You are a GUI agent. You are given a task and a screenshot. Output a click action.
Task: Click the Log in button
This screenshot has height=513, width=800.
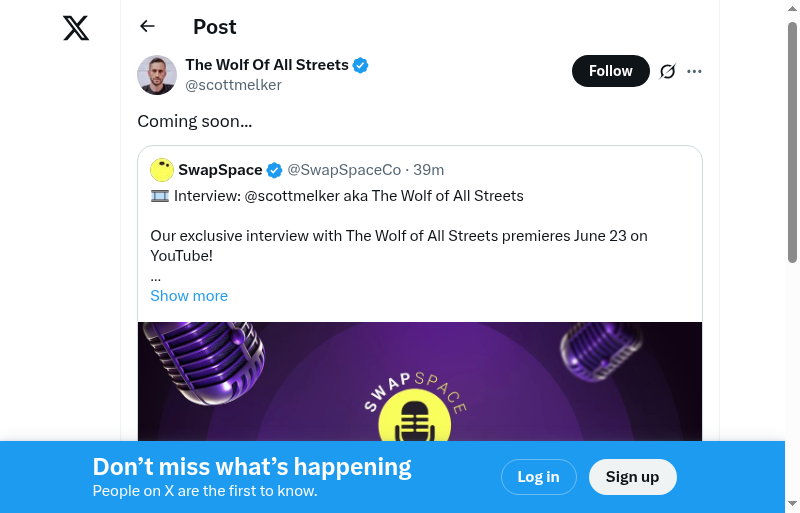[538, 477]
